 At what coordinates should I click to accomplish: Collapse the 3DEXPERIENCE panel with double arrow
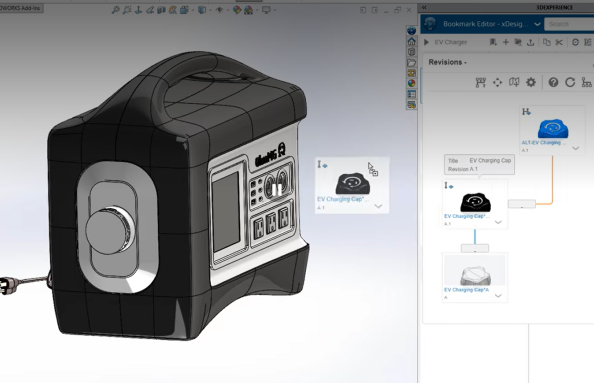click(424, 7)
